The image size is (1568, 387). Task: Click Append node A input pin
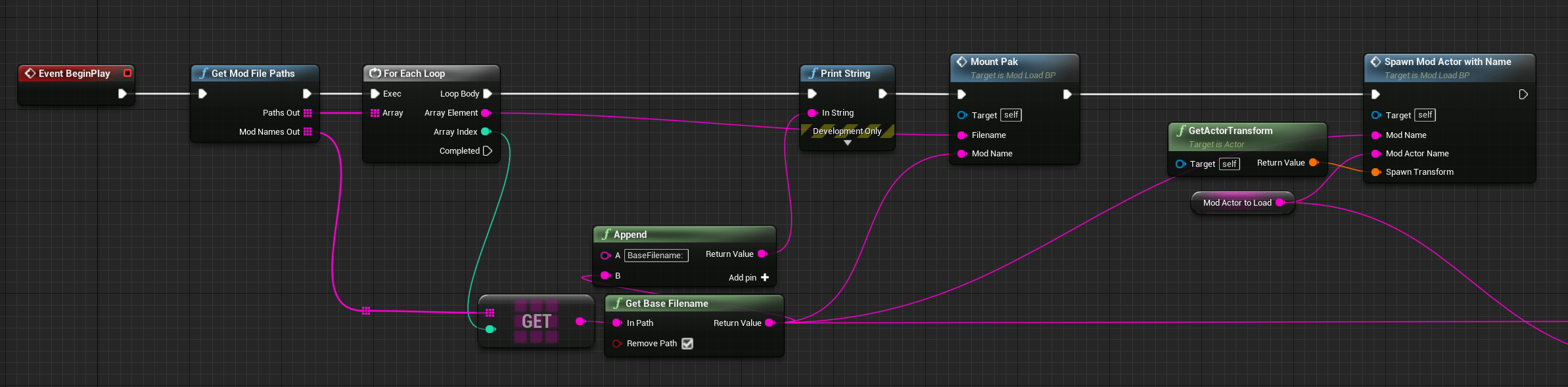point(605,256)
